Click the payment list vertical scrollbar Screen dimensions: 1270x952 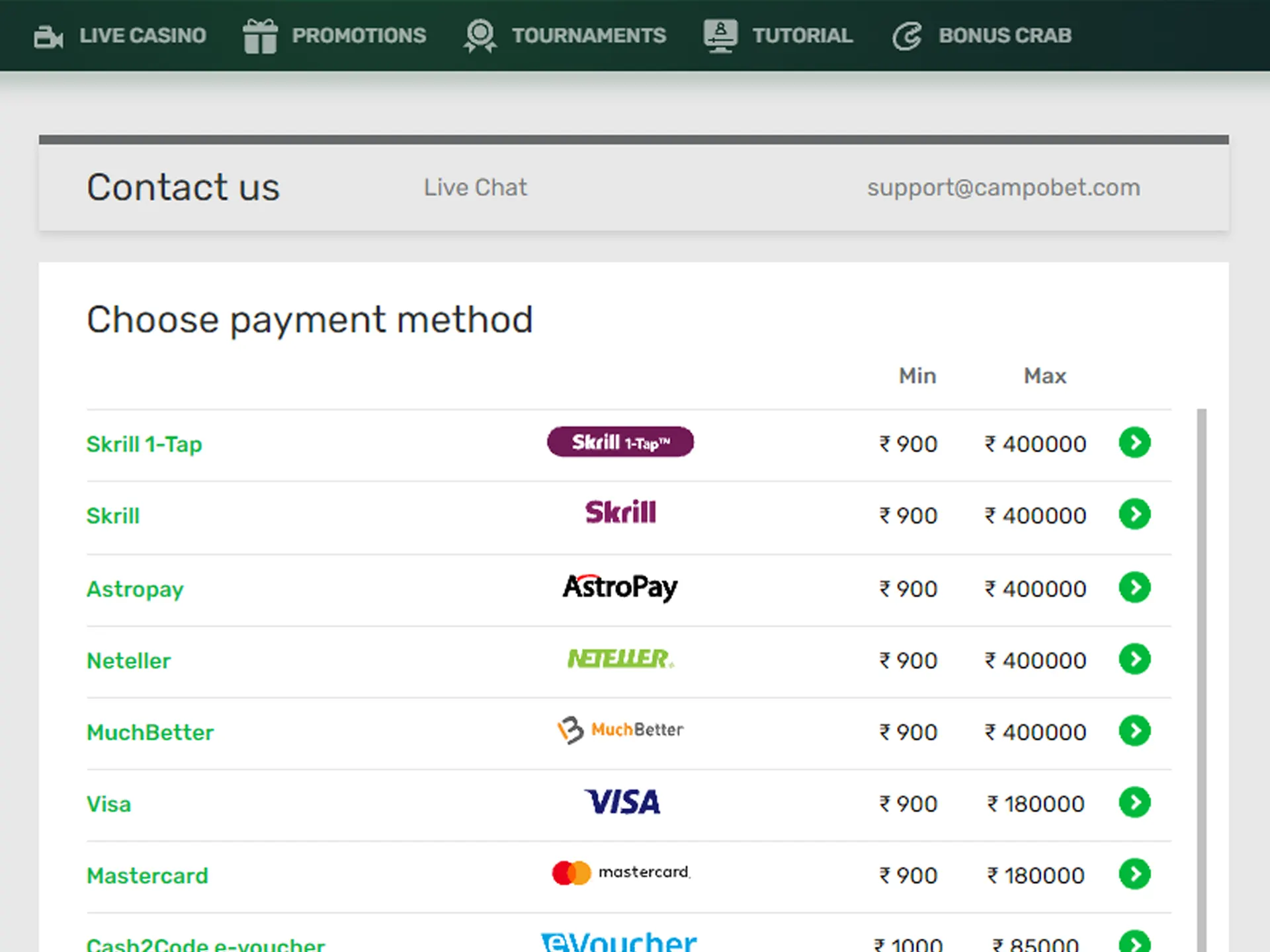coord(1202,680)
